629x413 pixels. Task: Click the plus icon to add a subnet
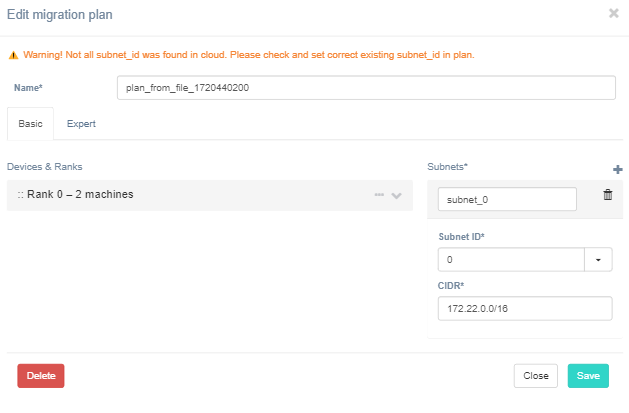(617, 170)
